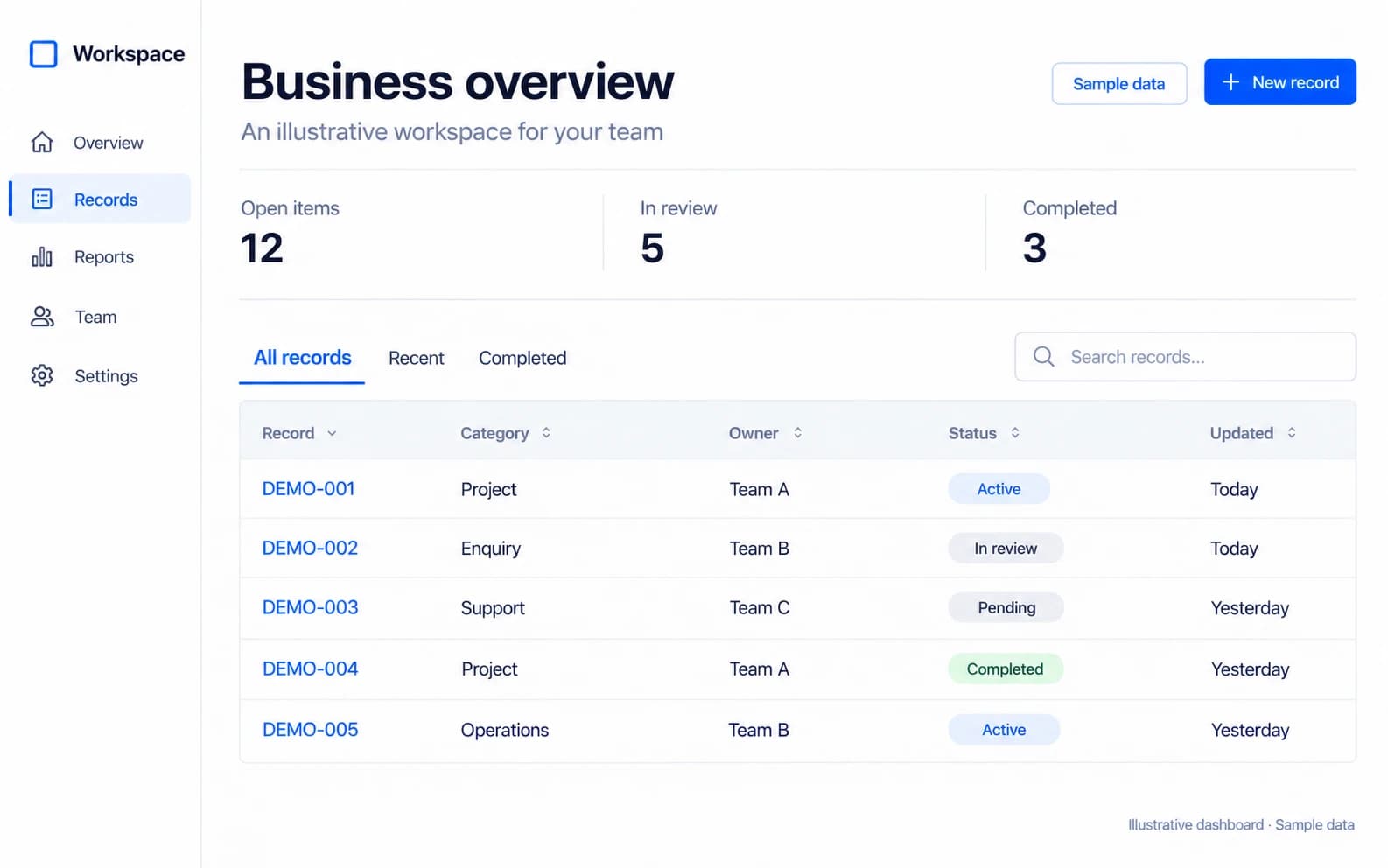This screenshot has width=1388, height=868.
Task: Click the Record column header text
Action: coord(288,433)
